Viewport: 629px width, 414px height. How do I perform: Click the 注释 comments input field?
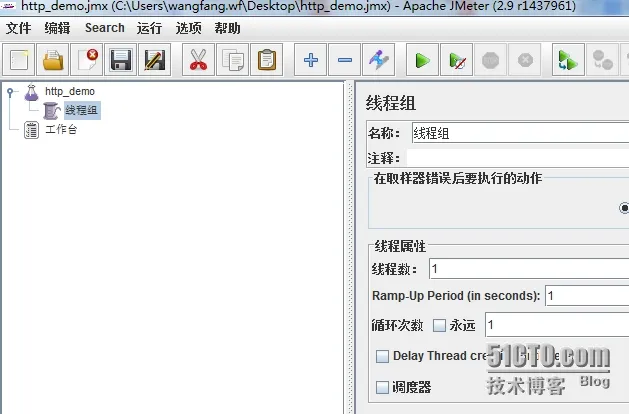coord(518,158)
